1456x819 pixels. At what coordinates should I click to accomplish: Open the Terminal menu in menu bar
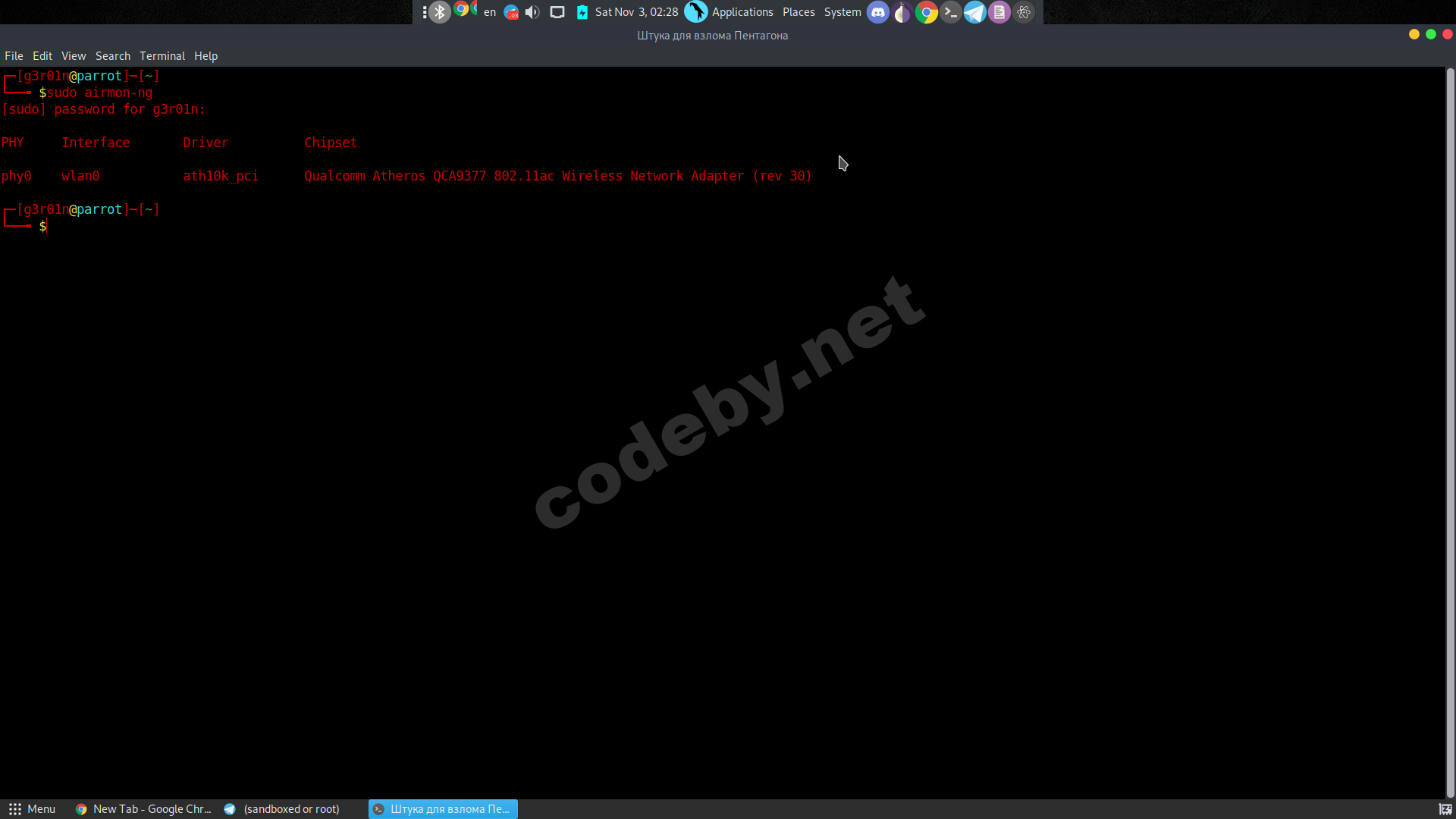[x=162, y=56]
